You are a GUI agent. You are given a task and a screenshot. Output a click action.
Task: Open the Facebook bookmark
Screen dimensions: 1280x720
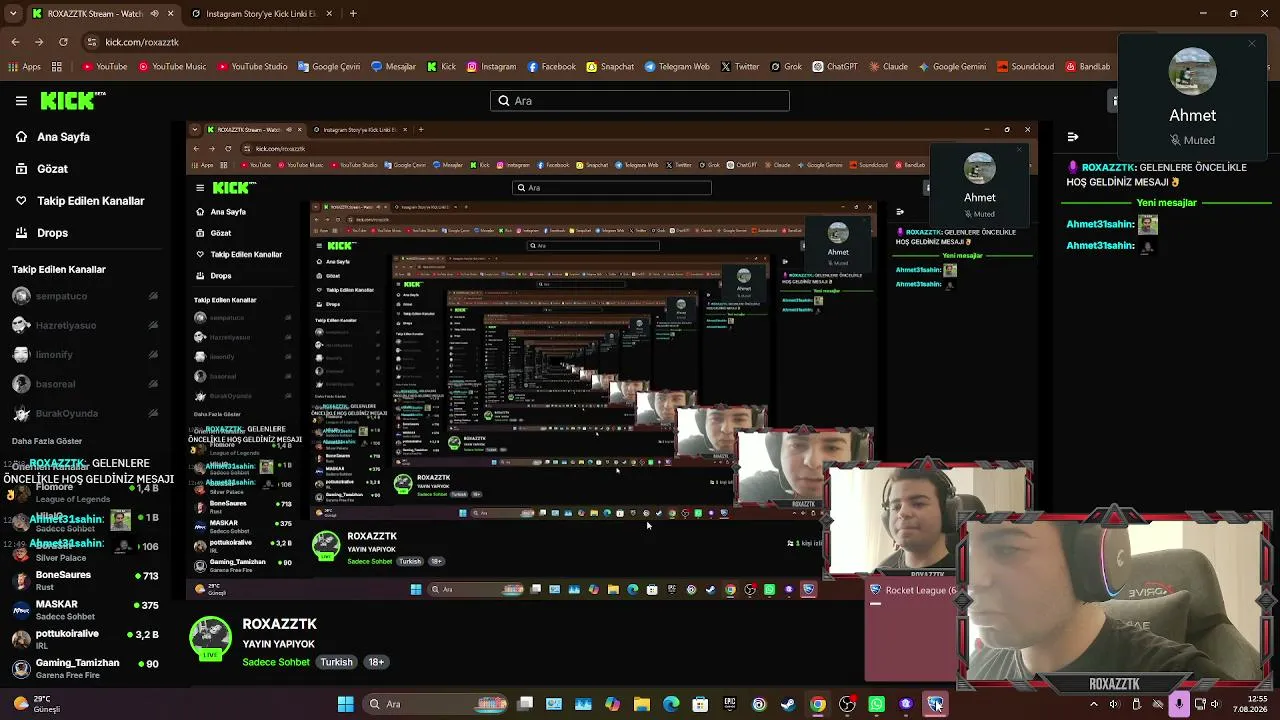coord(552,67)
